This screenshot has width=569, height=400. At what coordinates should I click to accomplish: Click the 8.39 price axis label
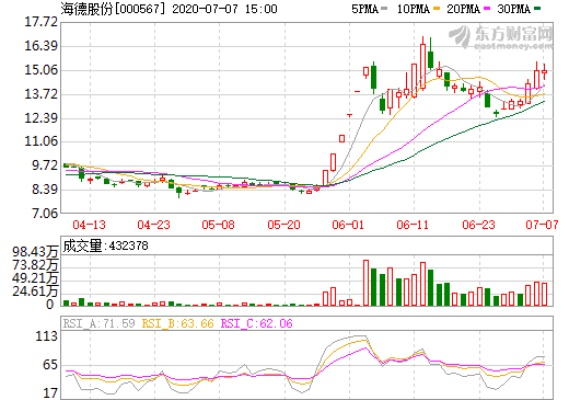coord(44,189)
